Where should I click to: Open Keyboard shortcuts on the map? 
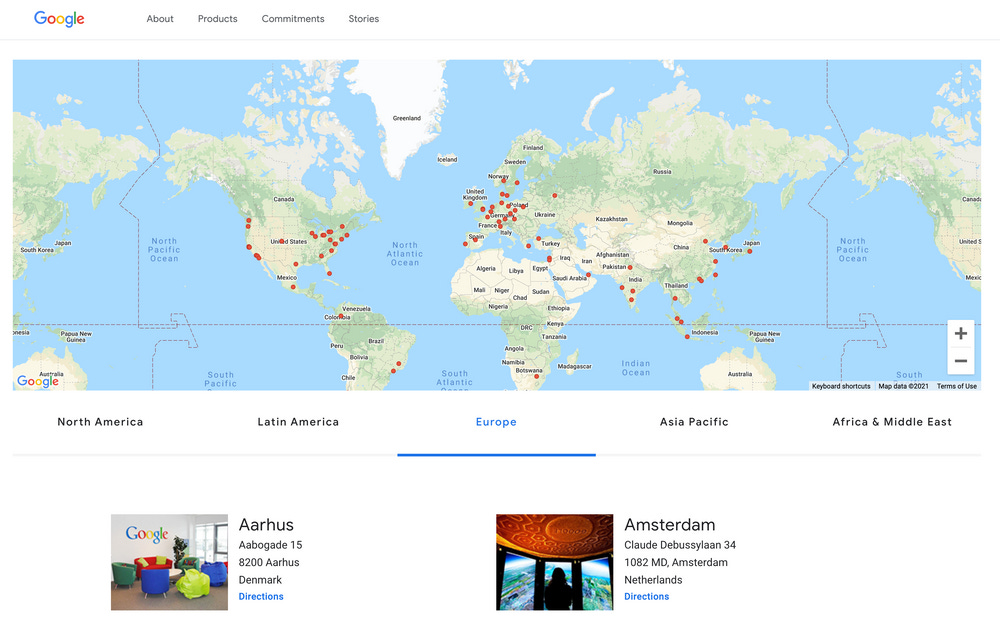841,386
